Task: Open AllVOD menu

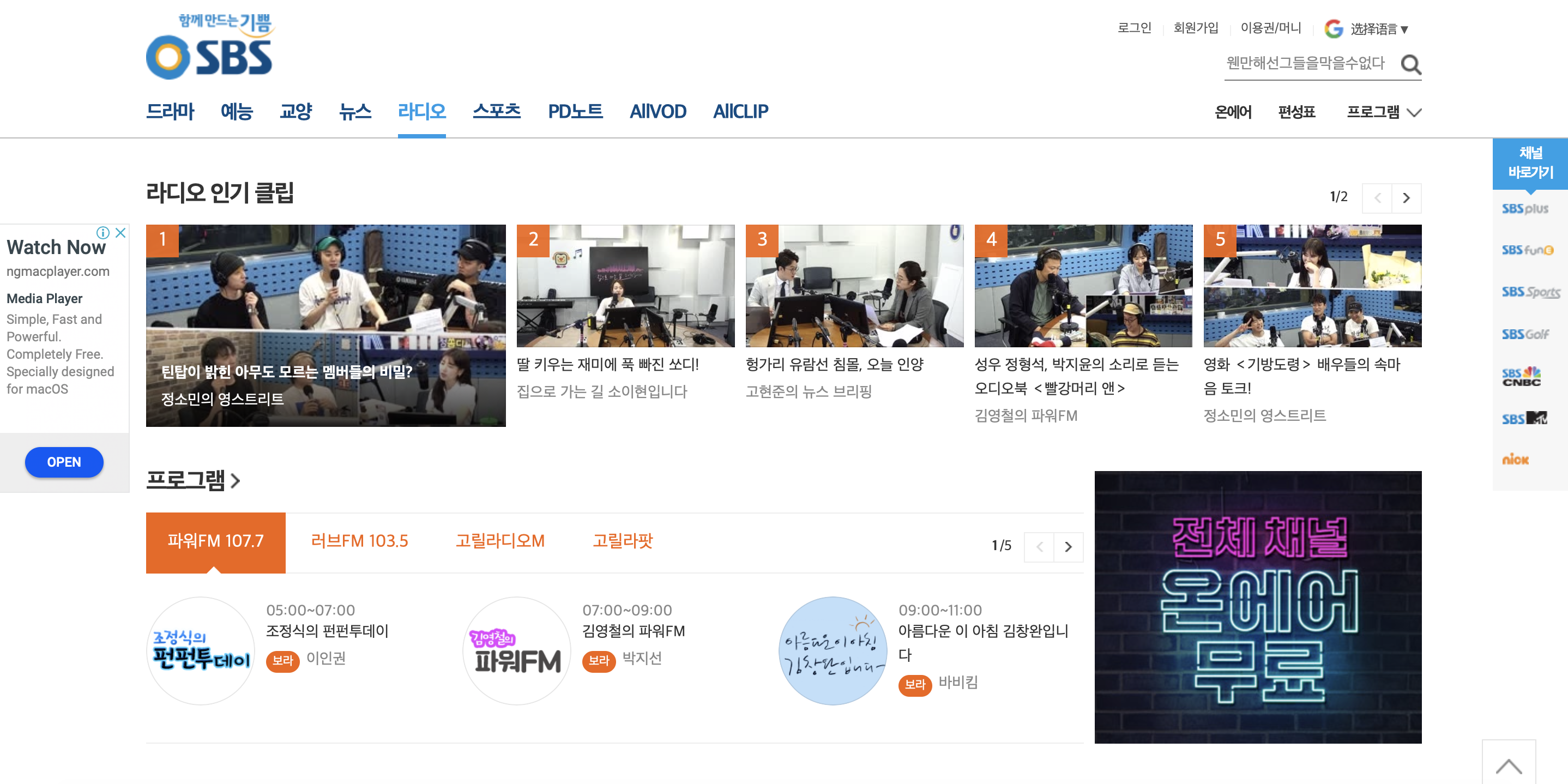Action: [658, 111]
